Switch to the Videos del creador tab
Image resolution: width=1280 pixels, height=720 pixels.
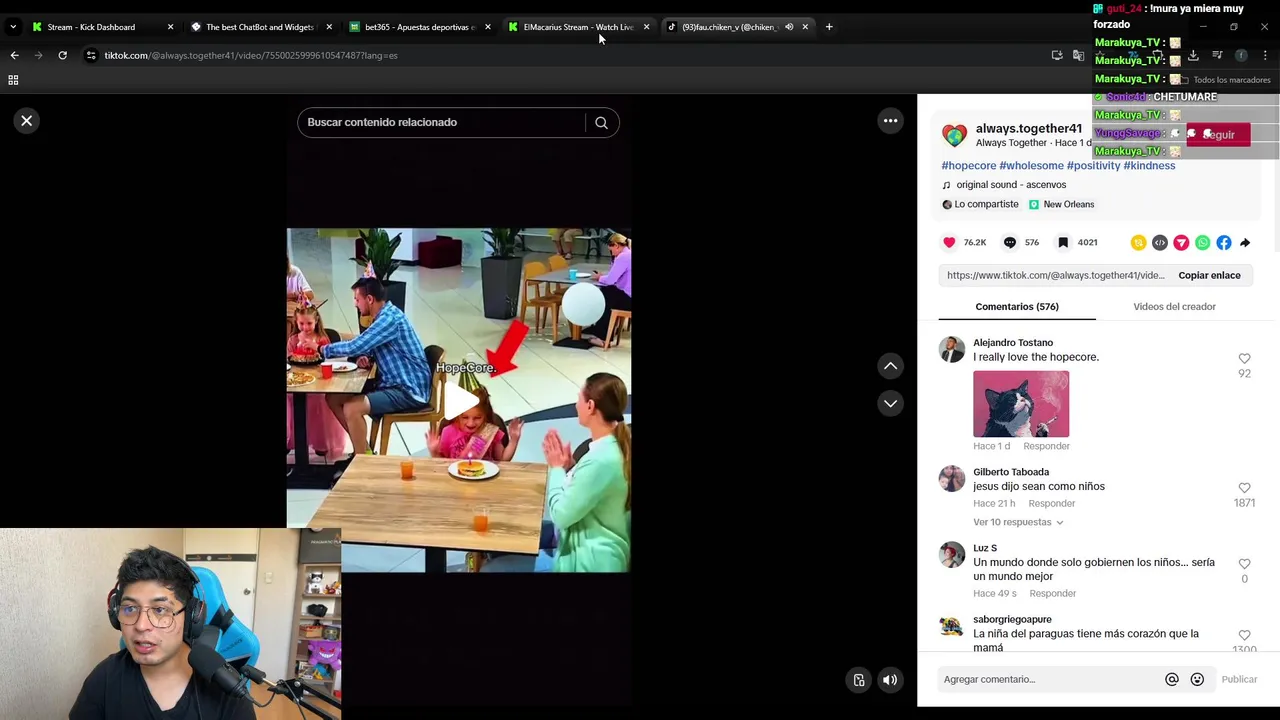pyautogui.click(x=1174, y=306)
